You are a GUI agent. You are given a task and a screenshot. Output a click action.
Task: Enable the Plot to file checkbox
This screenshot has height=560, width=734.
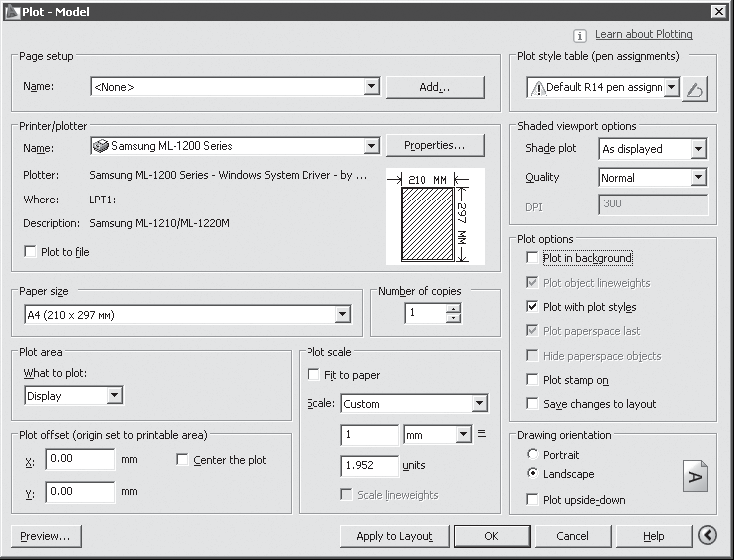click(30, 252)
